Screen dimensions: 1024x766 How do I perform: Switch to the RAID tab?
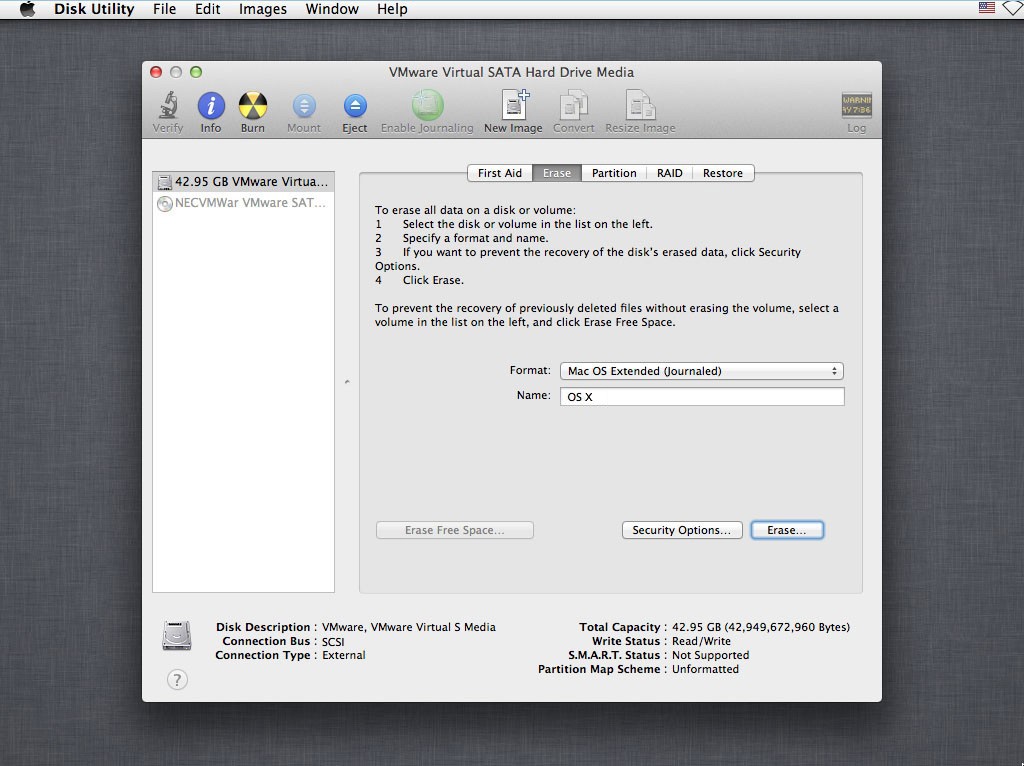tap(669, 173)
